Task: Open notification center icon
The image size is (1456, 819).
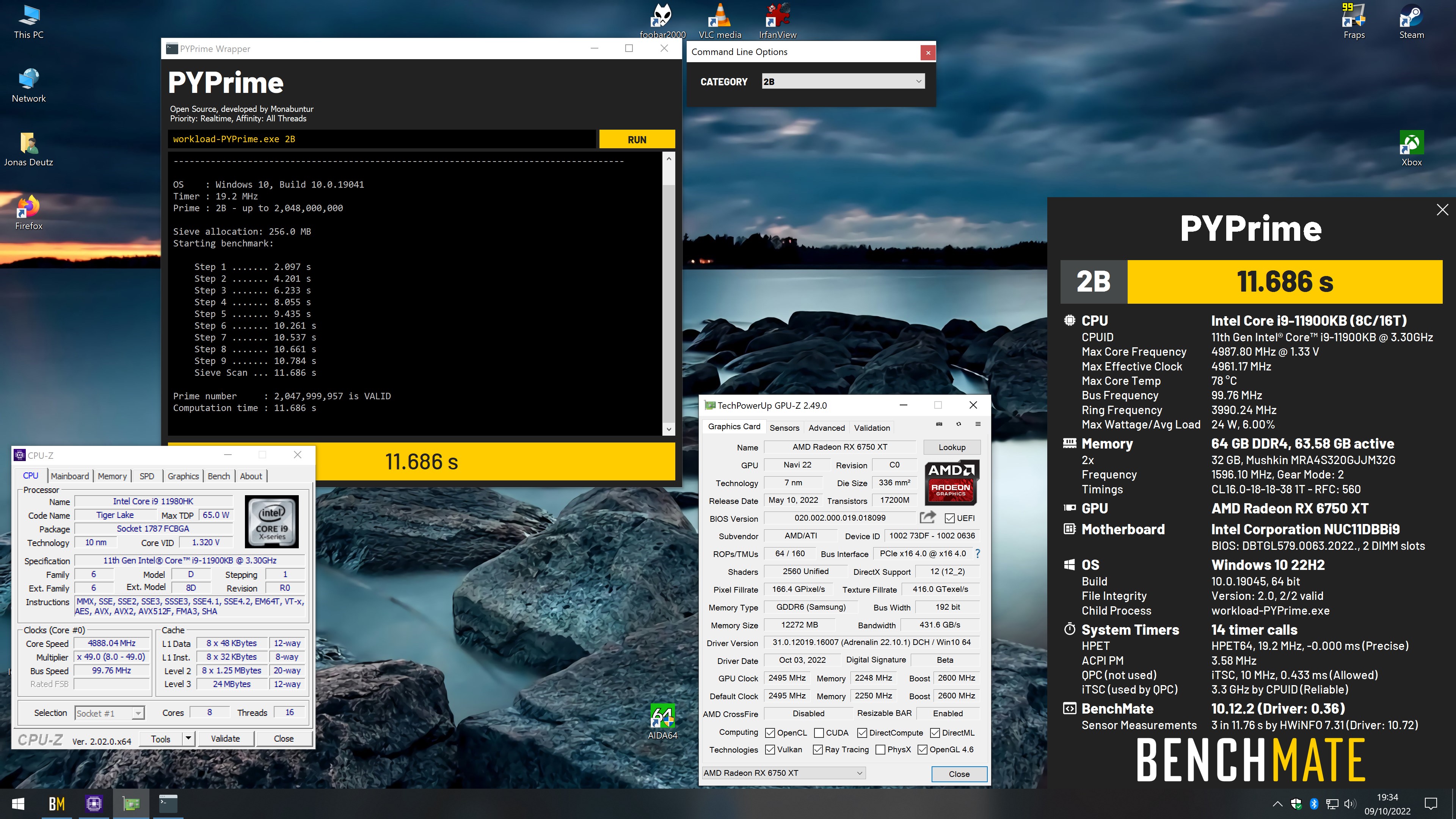Action: pyautogui.click(x=1431, y=804)
